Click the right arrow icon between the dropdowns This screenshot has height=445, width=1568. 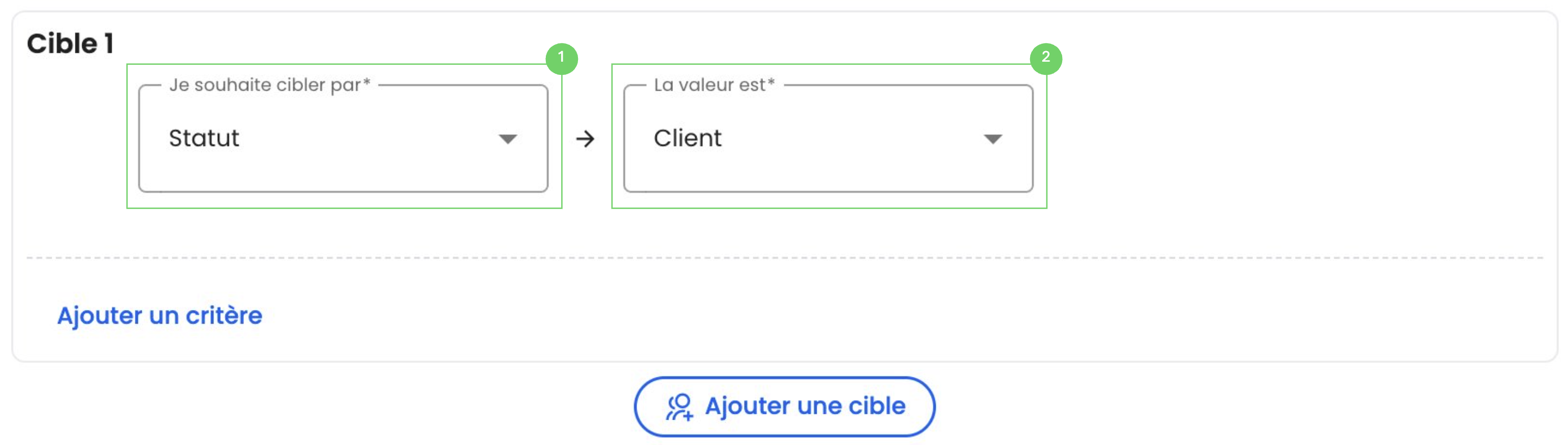click(x=585, y=139)
